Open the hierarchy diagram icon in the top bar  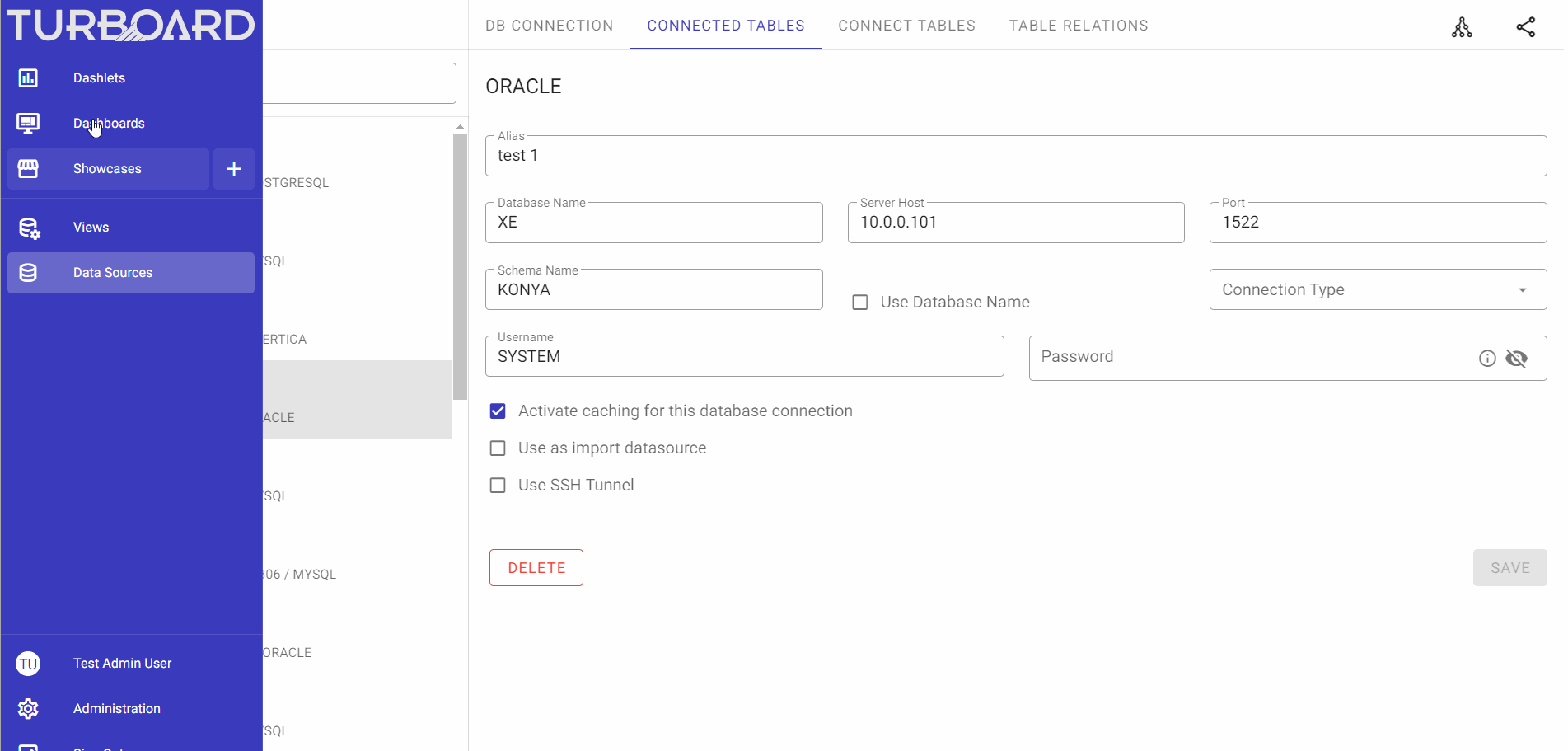(1462, 27)
